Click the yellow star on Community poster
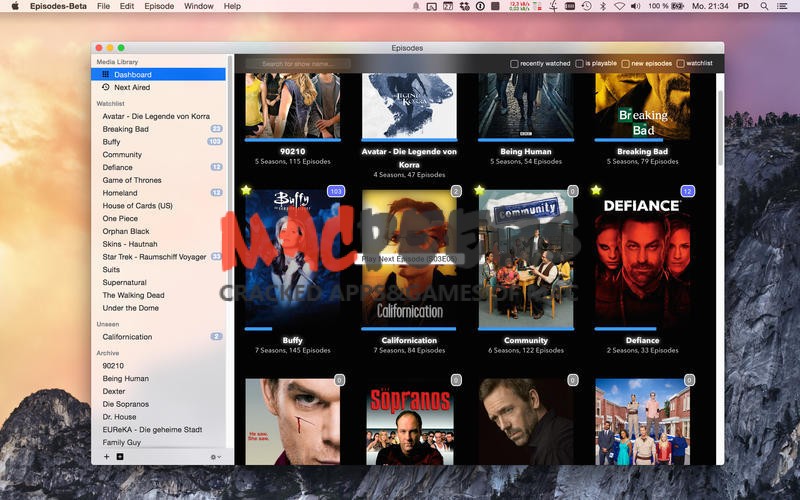The image size is (800, 500). pos(480,190)
